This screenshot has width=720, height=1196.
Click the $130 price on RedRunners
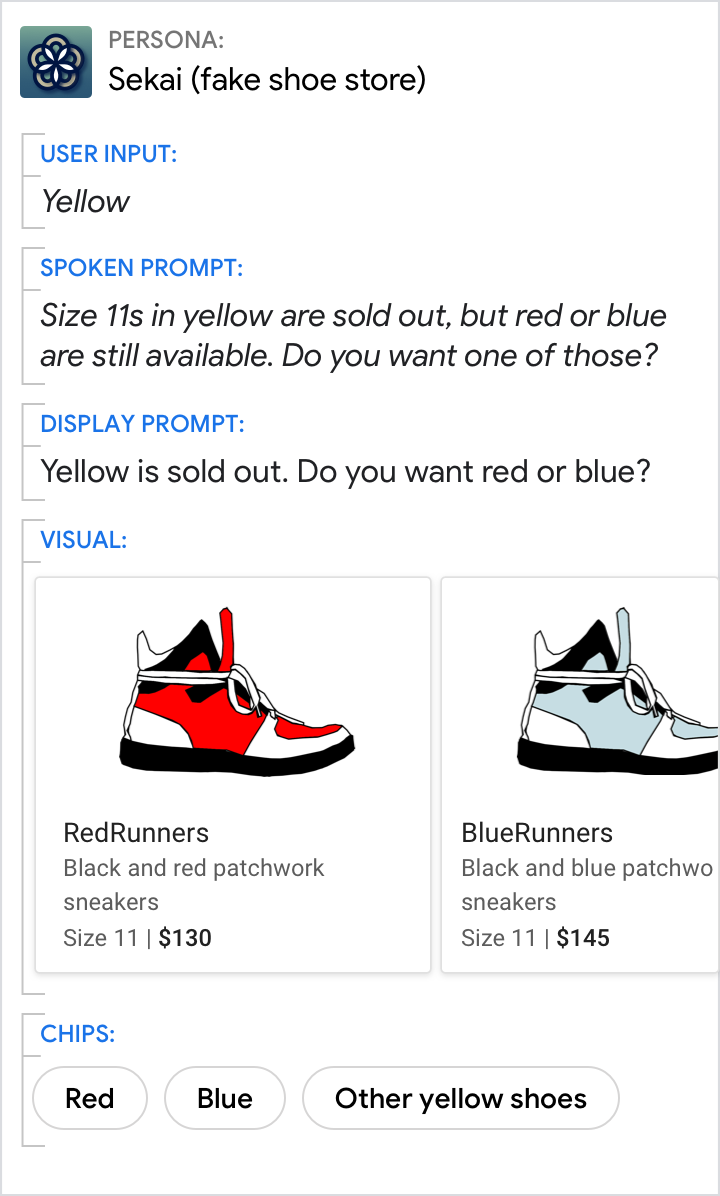click(x=185, y=938)
